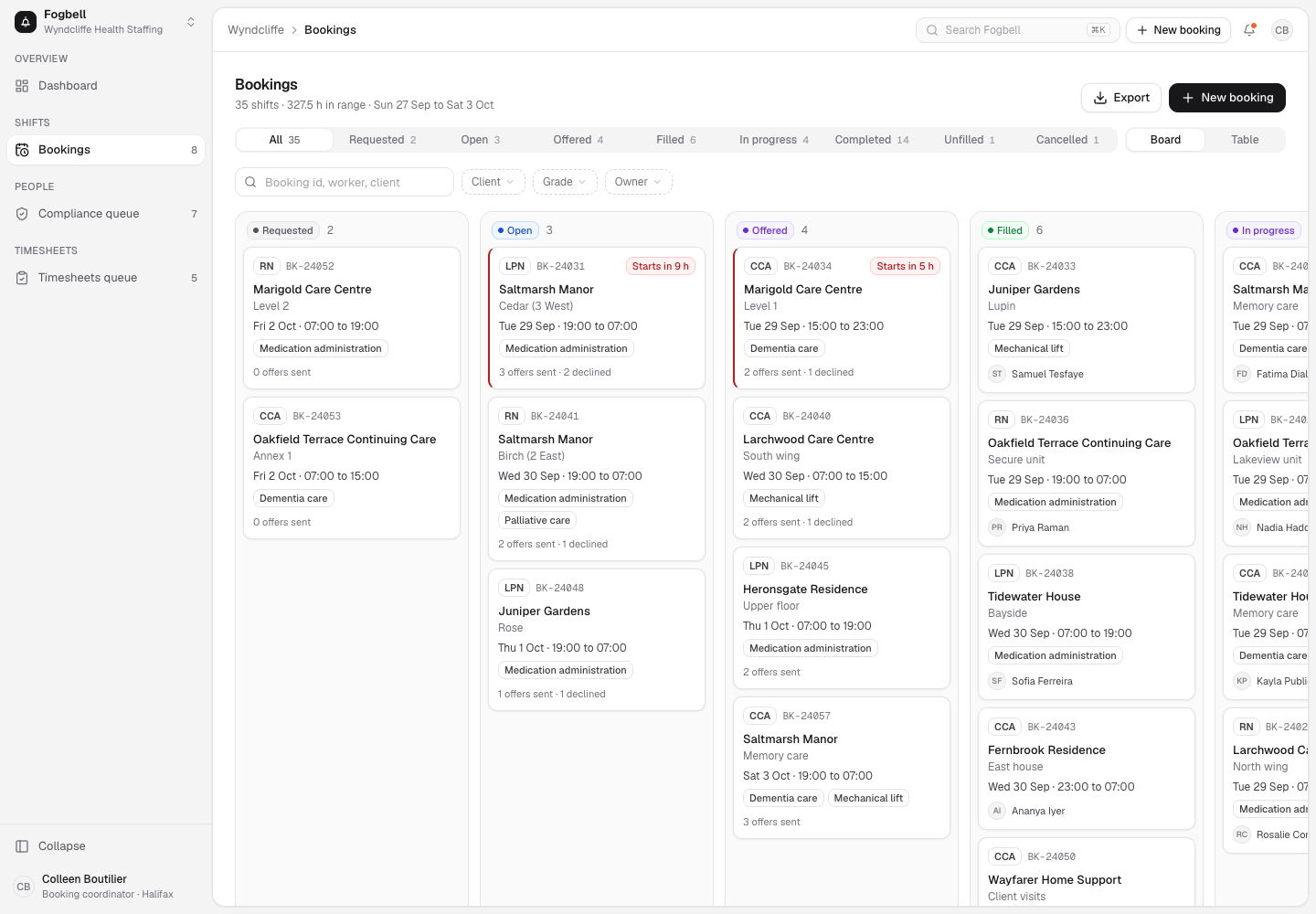Screen dimensions: 1316x914
Task: Click Priya Raman's PR avatar
Action: pos(997,527)
